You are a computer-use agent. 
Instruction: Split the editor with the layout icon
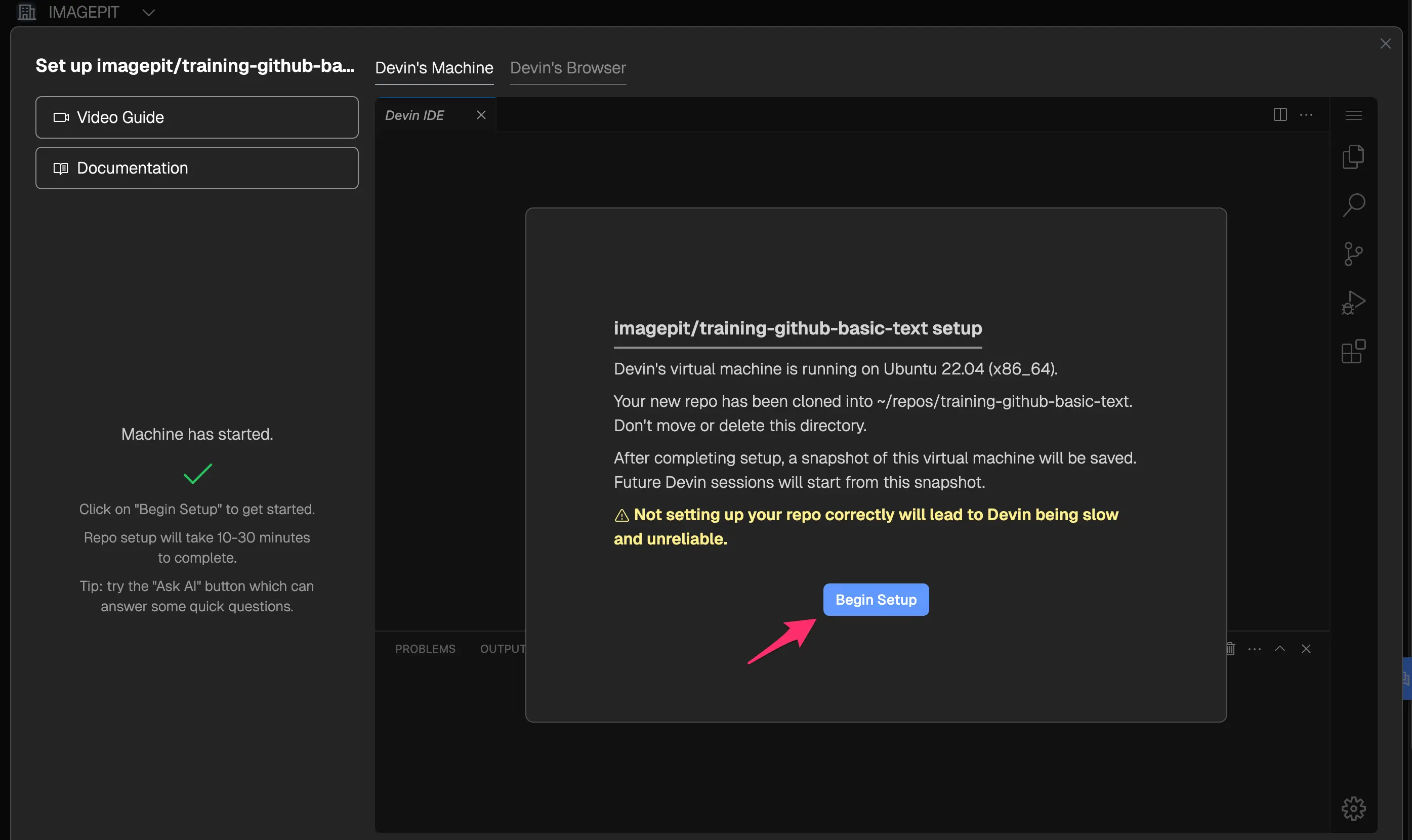point(1280,115)
